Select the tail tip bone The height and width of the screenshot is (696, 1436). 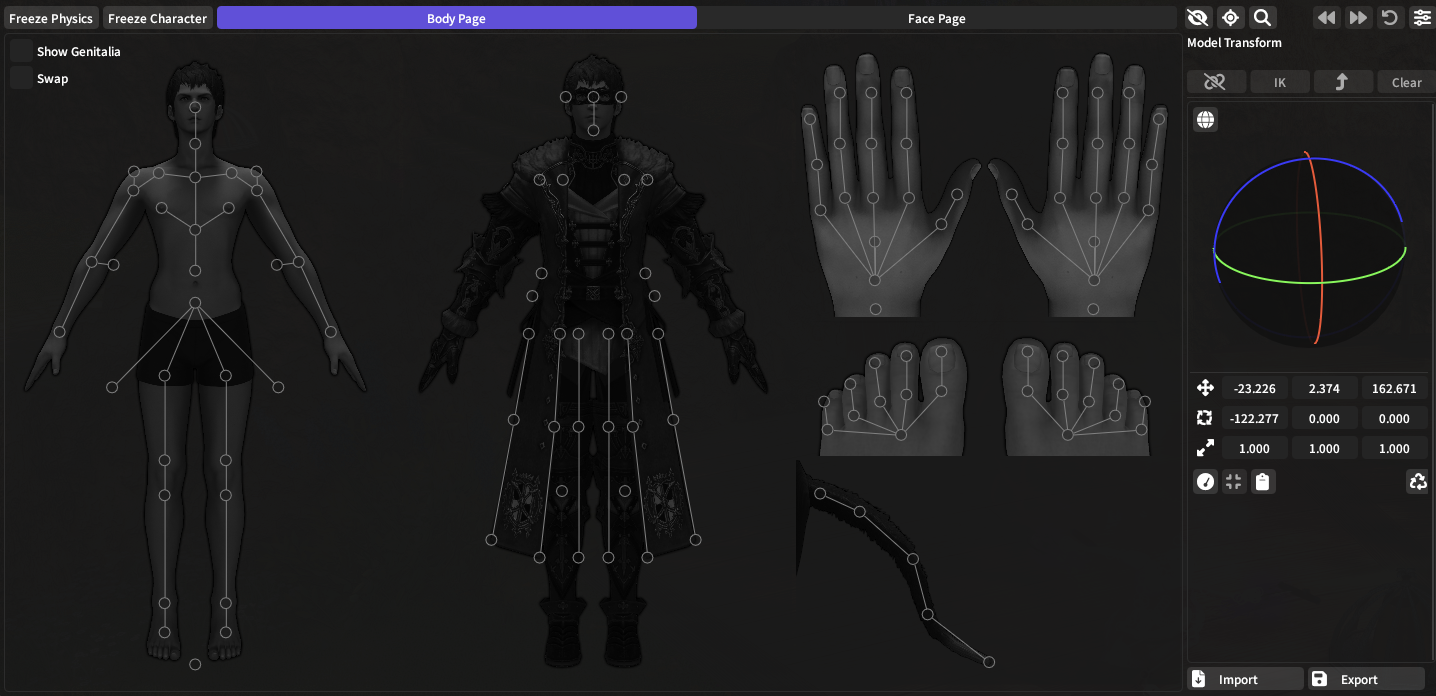coord(989,662)
